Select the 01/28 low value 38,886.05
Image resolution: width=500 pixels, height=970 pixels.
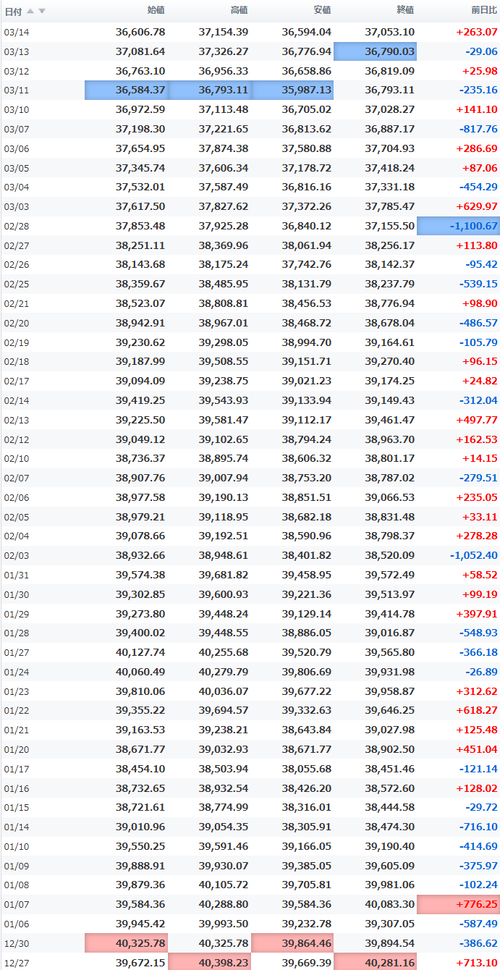coord(306,633)
